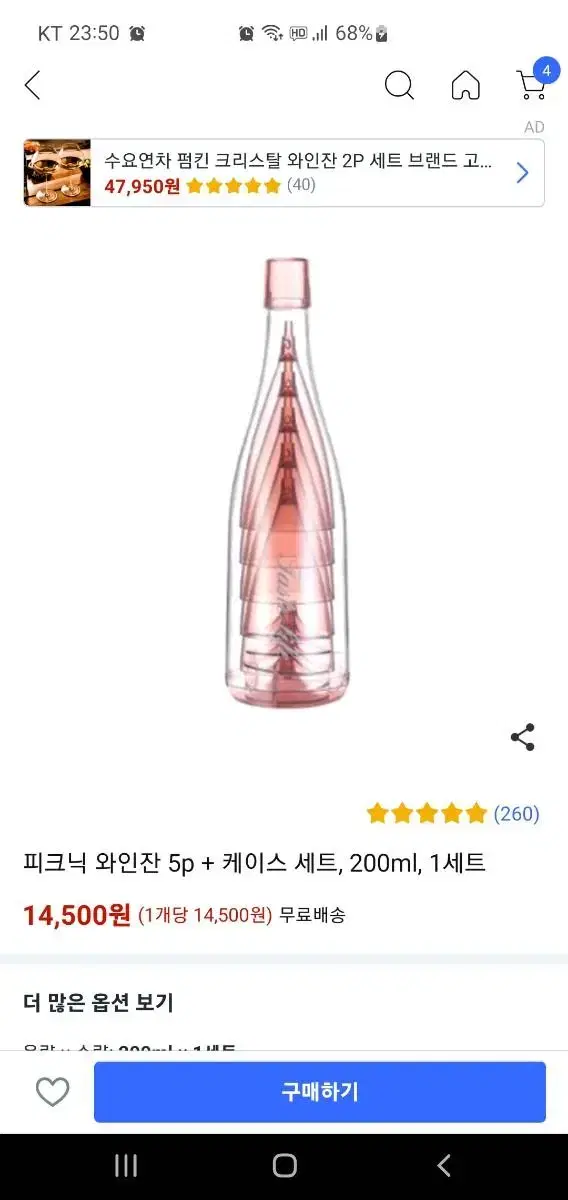Expand the ad banner chevron arrow
Screen dimensions: 568x1200
point(522,173)
